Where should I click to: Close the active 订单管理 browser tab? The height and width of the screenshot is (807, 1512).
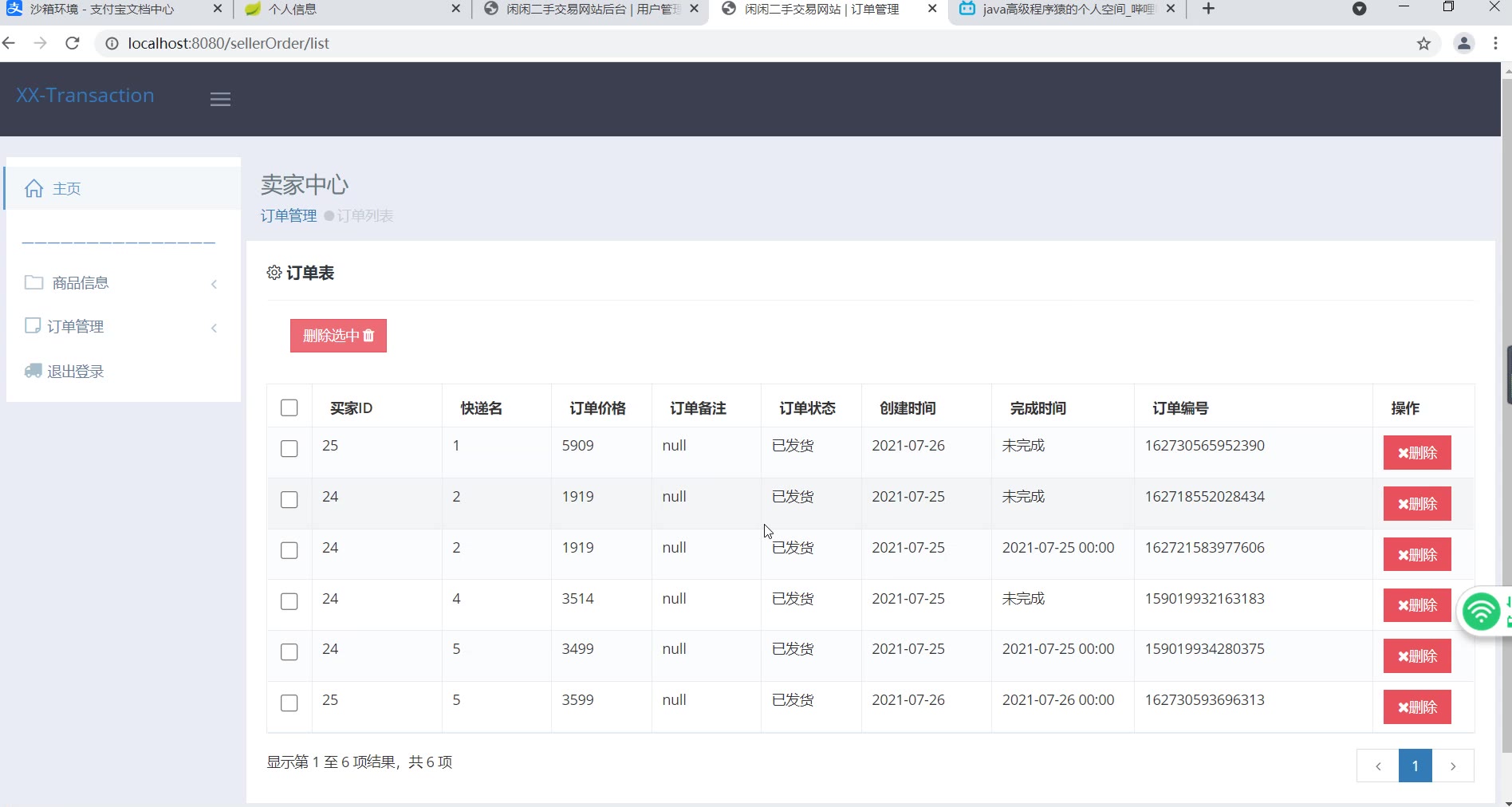point(932,9)
